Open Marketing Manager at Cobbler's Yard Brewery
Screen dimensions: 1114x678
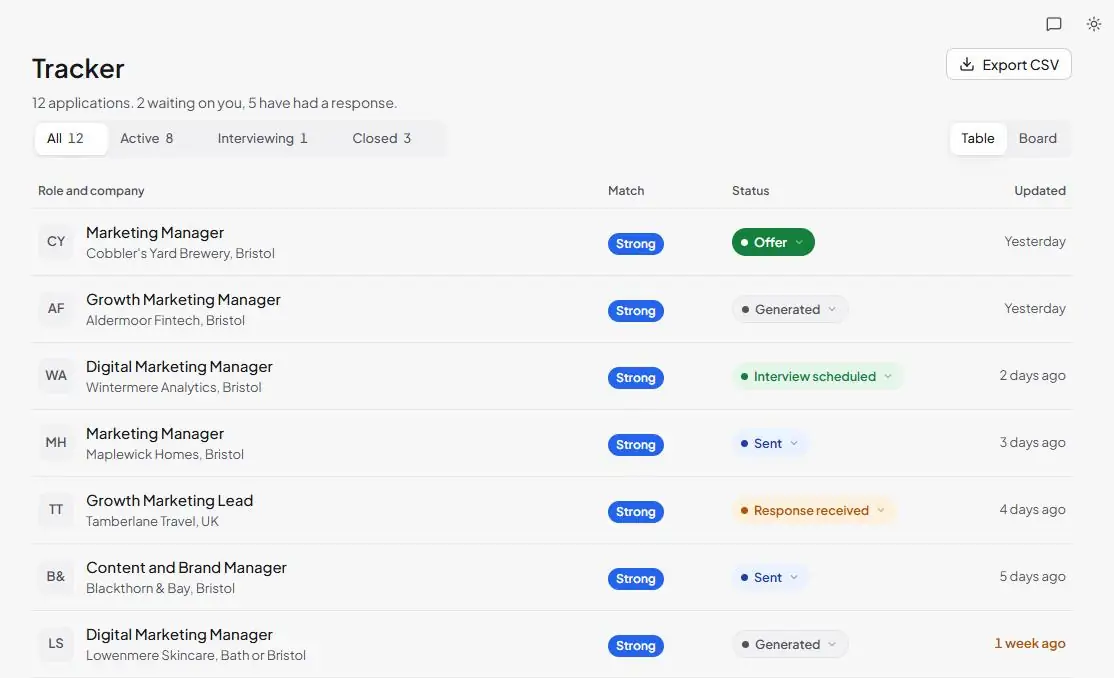coord(155,232)
